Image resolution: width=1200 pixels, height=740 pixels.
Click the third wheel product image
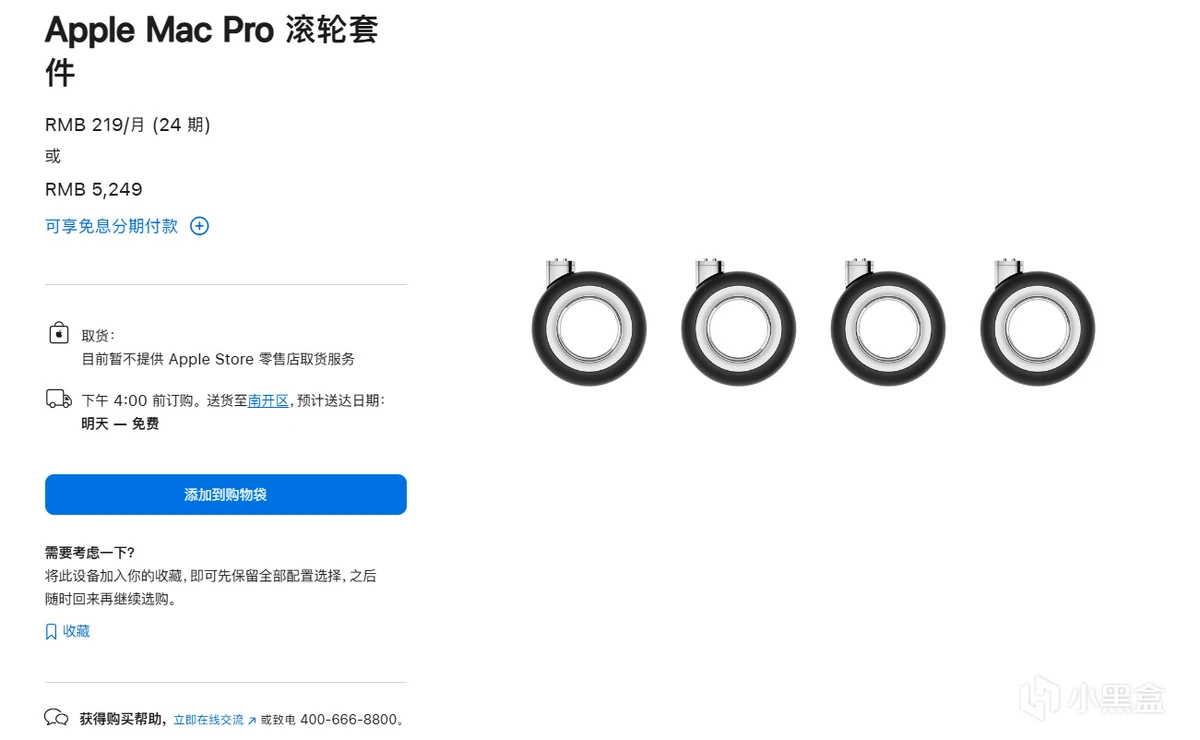click(887, 322)
